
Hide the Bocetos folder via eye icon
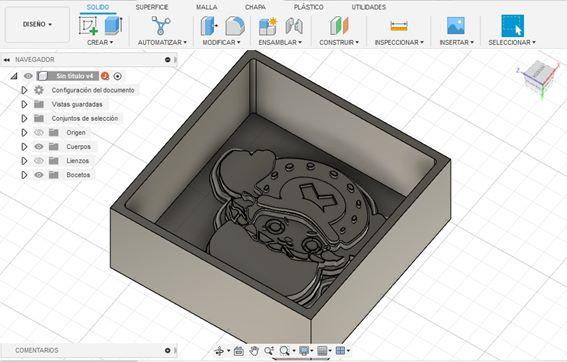(x=39, y=175)
